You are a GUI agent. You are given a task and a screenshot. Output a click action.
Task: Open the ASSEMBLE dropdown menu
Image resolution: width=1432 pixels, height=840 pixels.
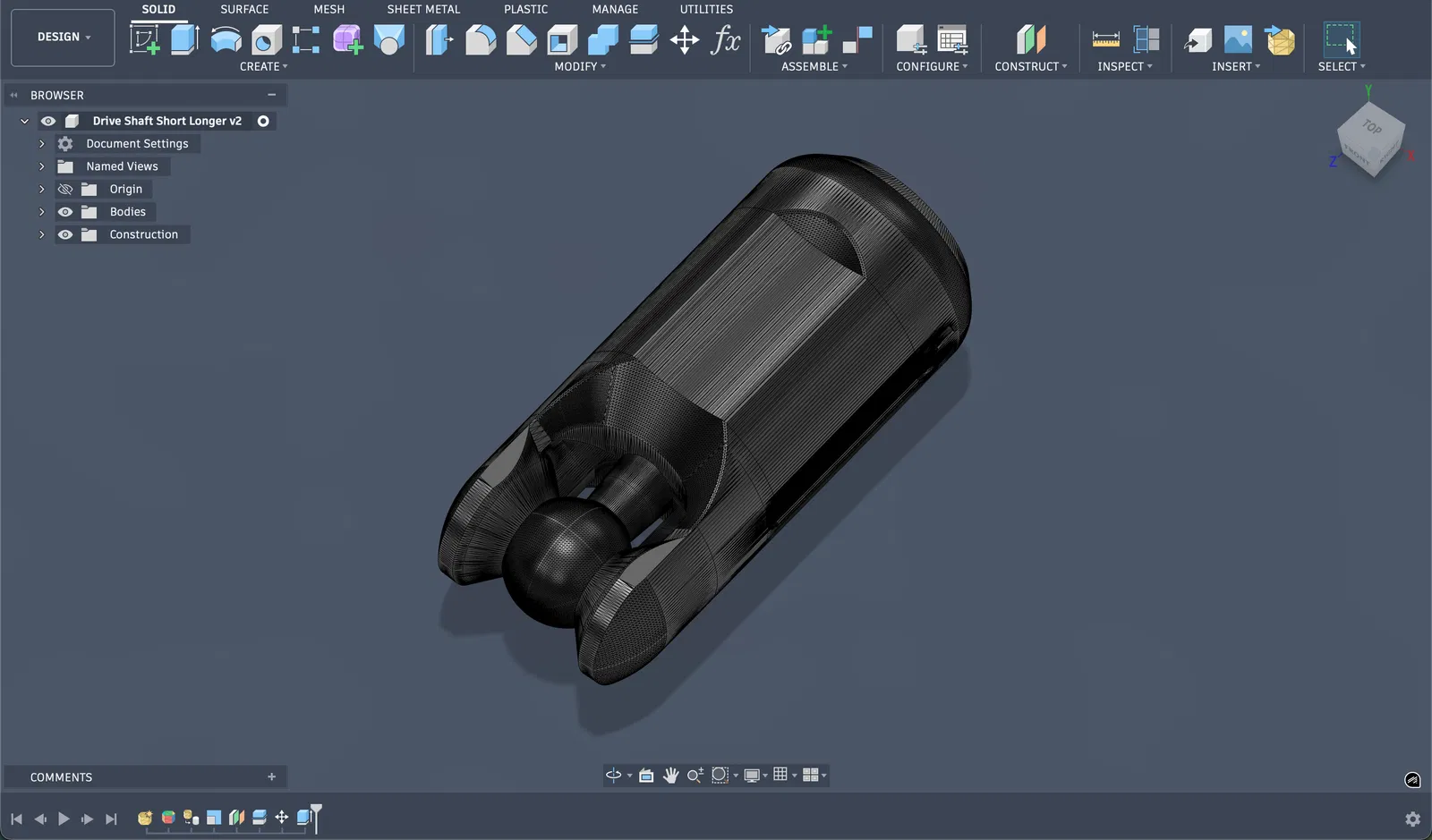click(814, 66)
